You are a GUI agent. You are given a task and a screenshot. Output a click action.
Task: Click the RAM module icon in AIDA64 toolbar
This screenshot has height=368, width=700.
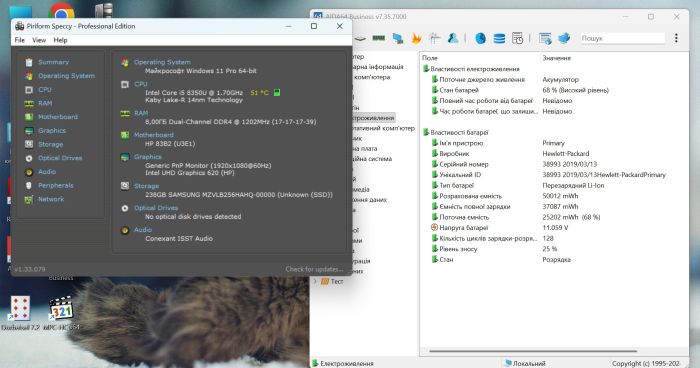[x=379, y=38]
